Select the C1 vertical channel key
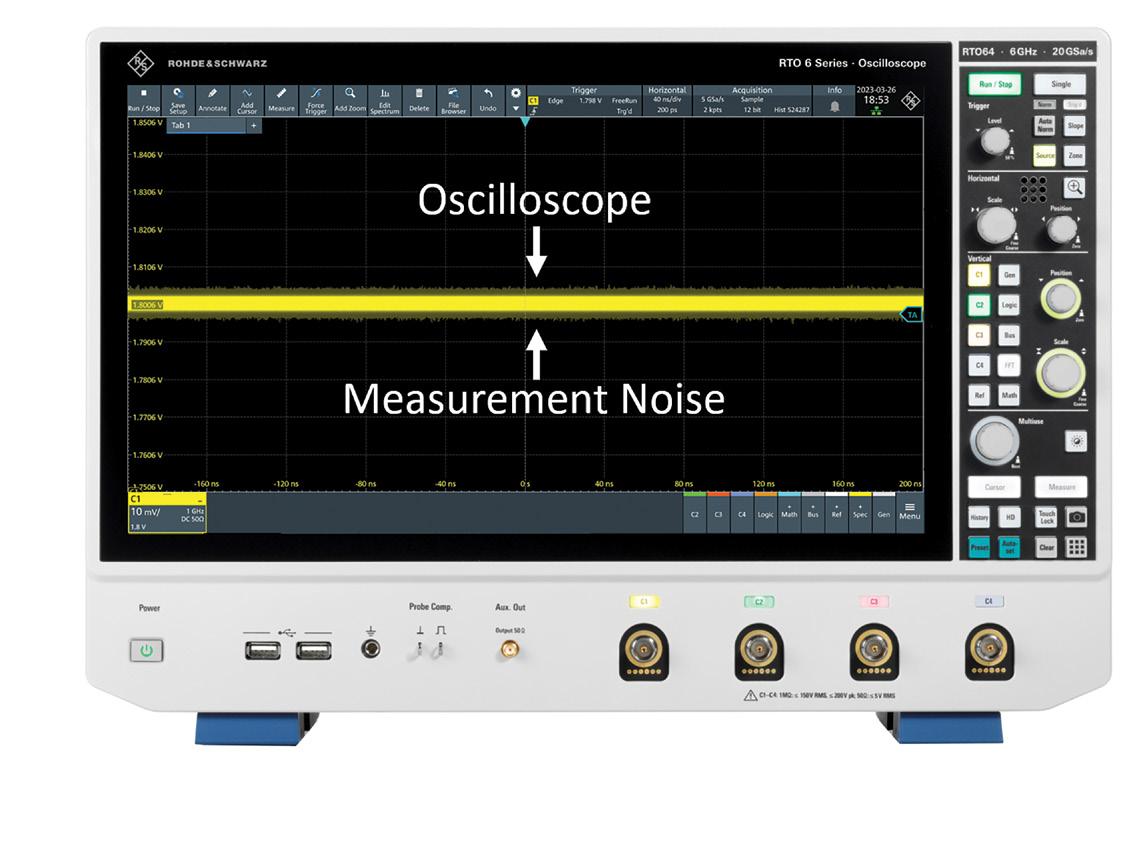The width and height of the screenshot is (1133, 856). pyautogui.click(x=979, y=274)
